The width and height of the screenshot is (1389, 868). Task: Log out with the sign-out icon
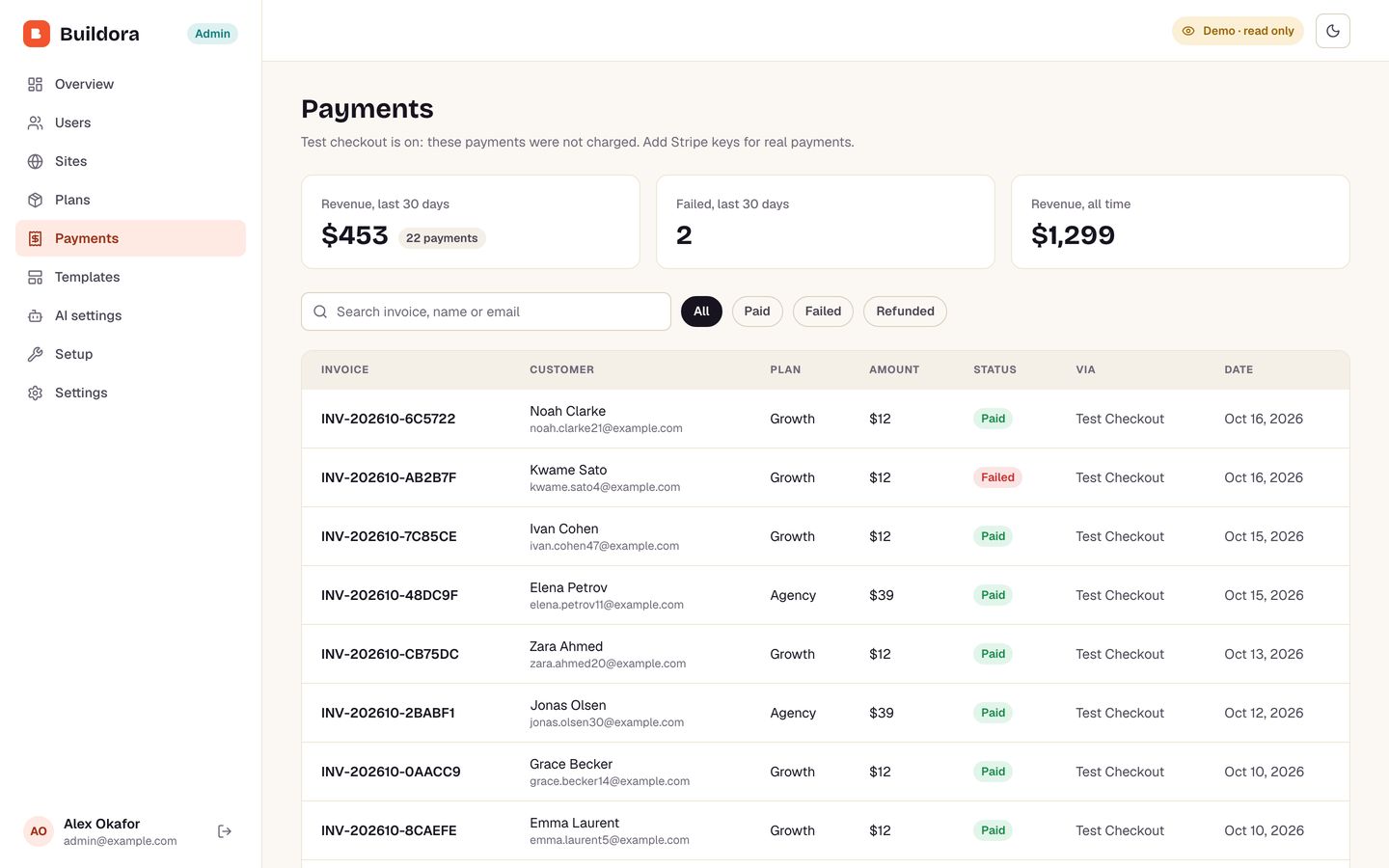(x=225, y=831)
